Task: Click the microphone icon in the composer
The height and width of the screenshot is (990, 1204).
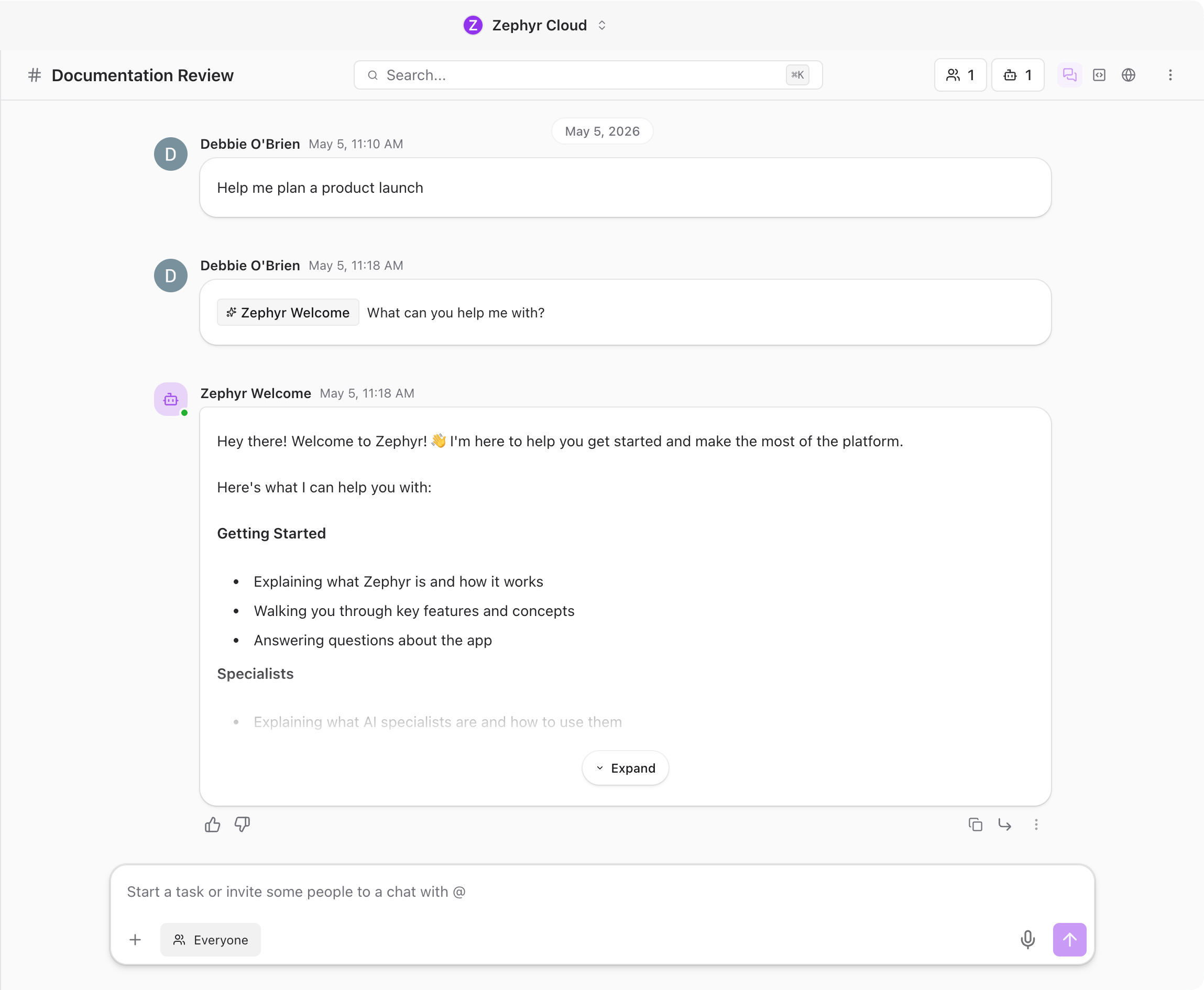Action: 1028,939
